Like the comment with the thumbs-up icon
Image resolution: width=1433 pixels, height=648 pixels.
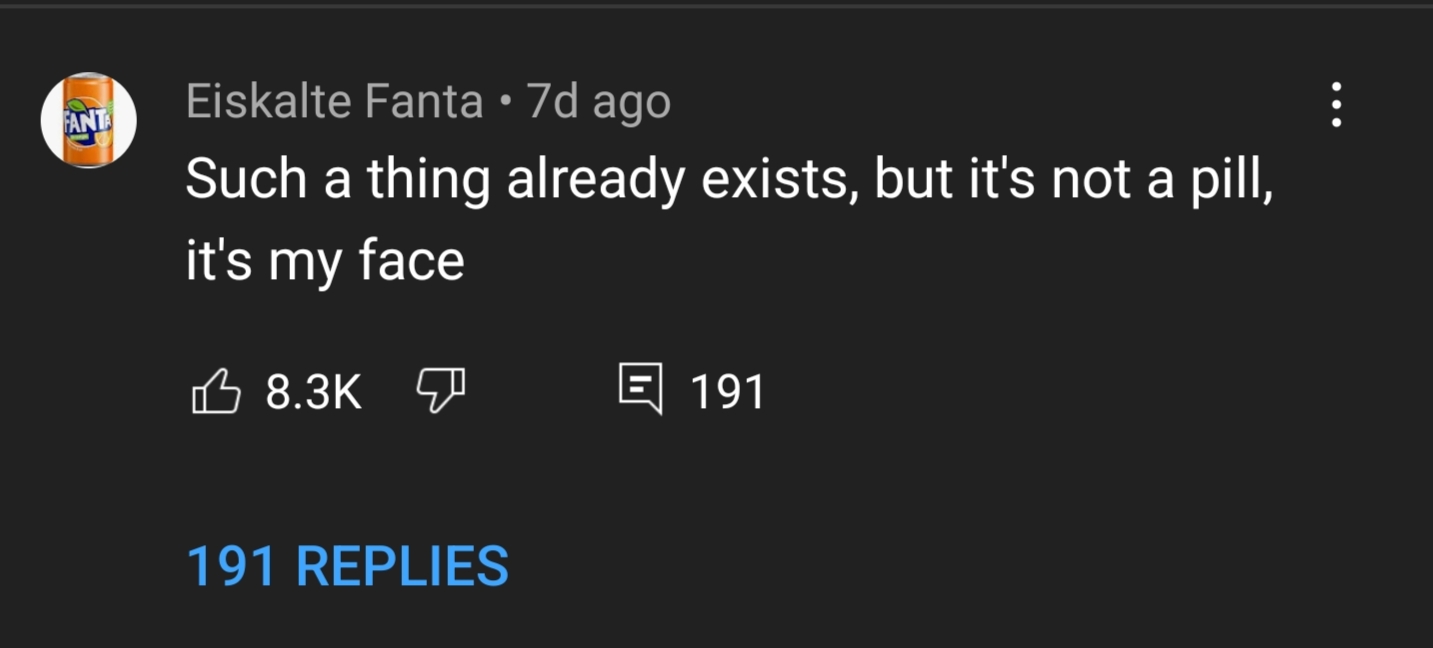(215, 391)
